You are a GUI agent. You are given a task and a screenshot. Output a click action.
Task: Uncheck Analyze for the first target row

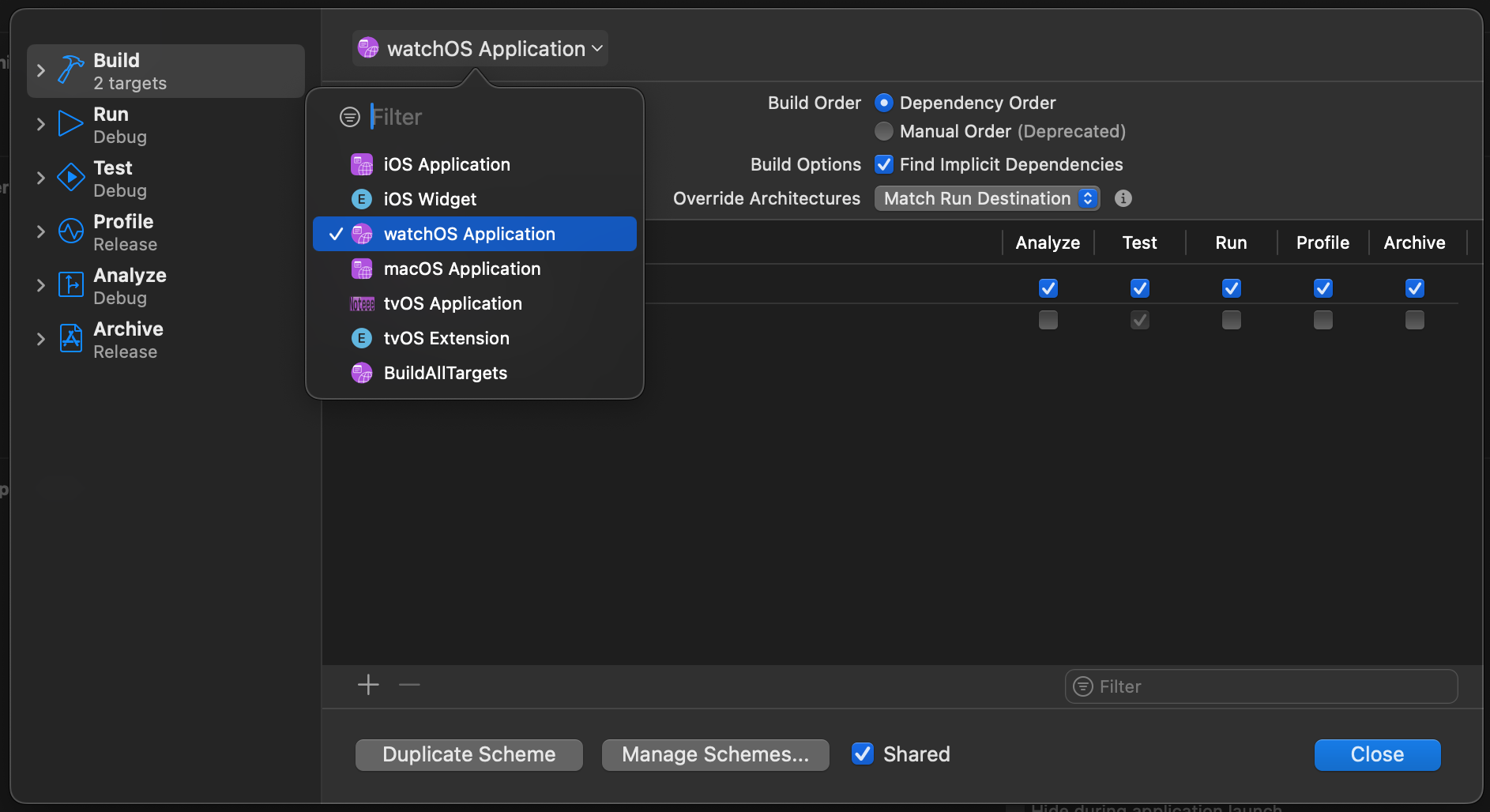coord(1048,288)
